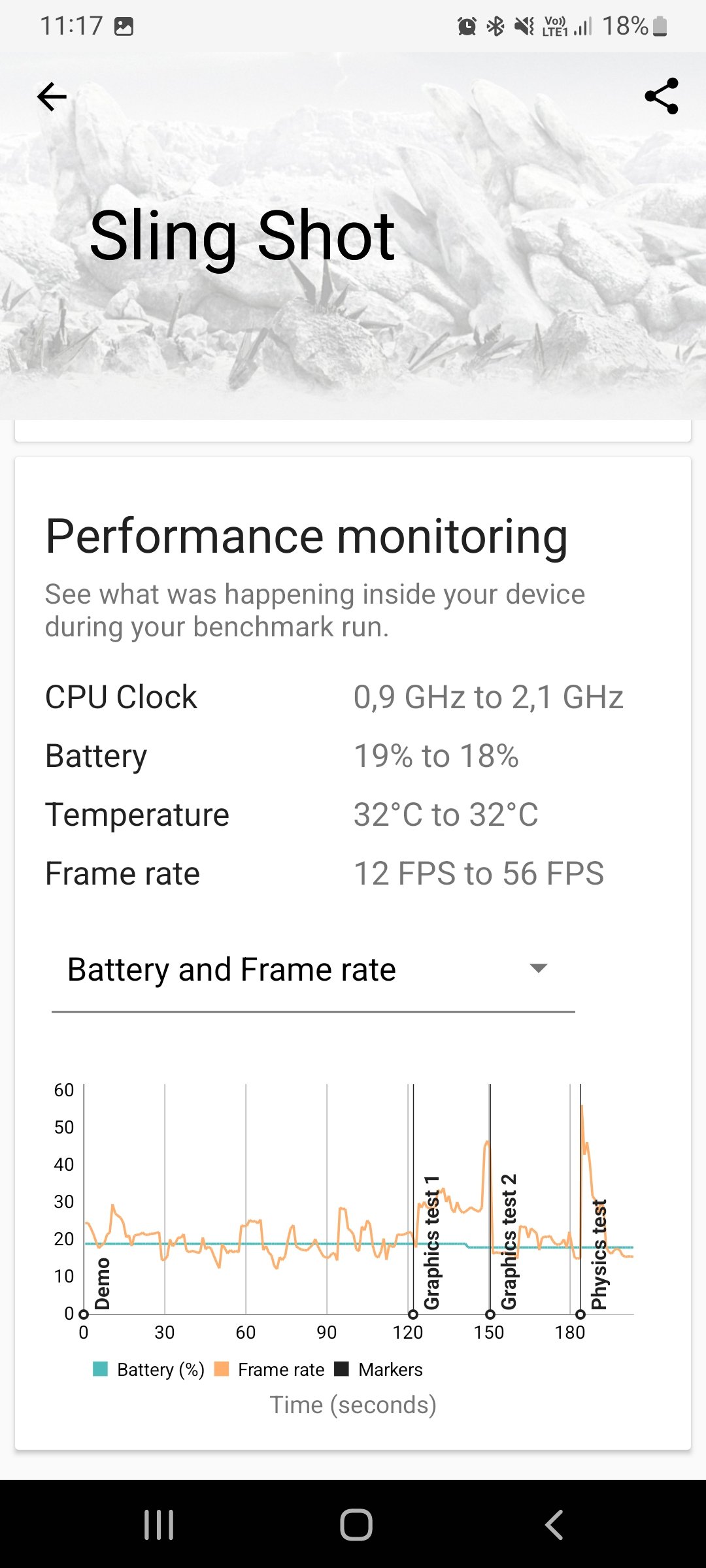This screenshot has height=1568, width=706.
Task: Tap the Frame rate value row
Action: pos(325,874)
